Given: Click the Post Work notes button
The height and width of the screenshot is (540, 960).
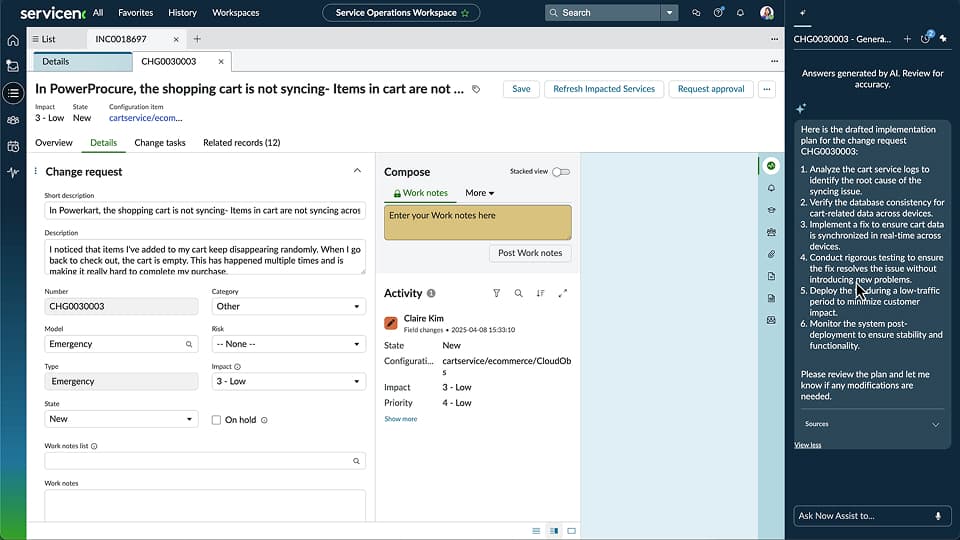Looking at the screenshot, I should (x=530, y=253).
